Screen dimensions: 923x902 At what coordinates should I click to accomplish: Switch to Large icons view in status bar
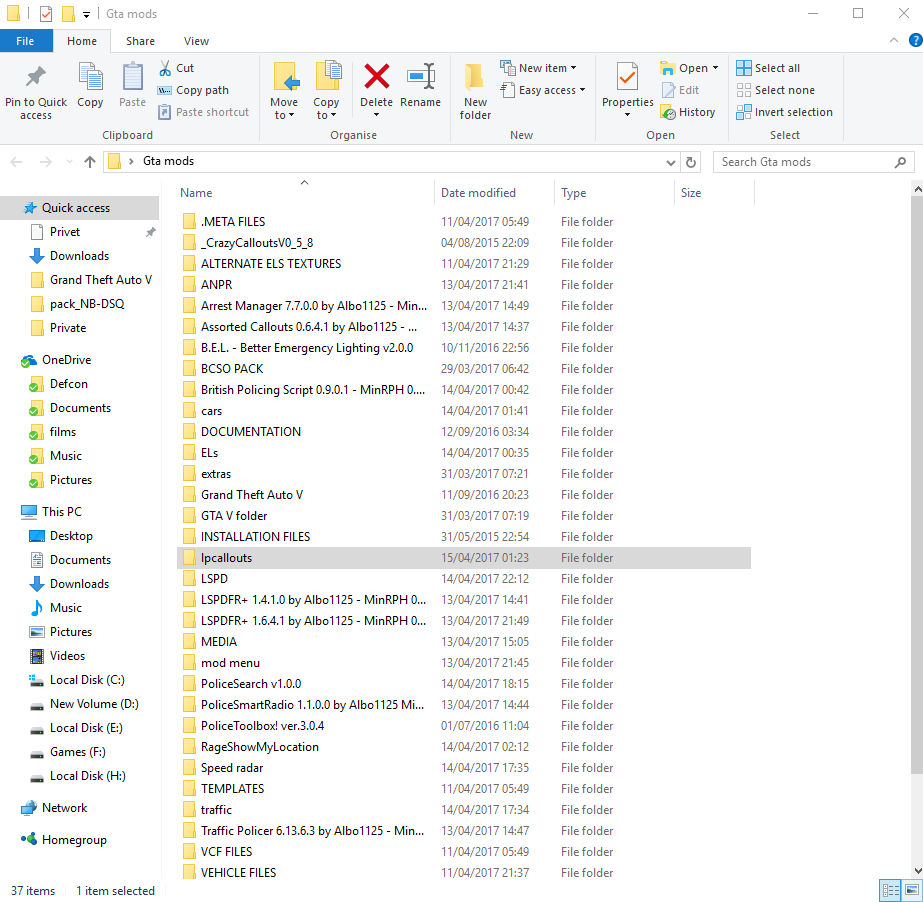click(x=911, y=890)
